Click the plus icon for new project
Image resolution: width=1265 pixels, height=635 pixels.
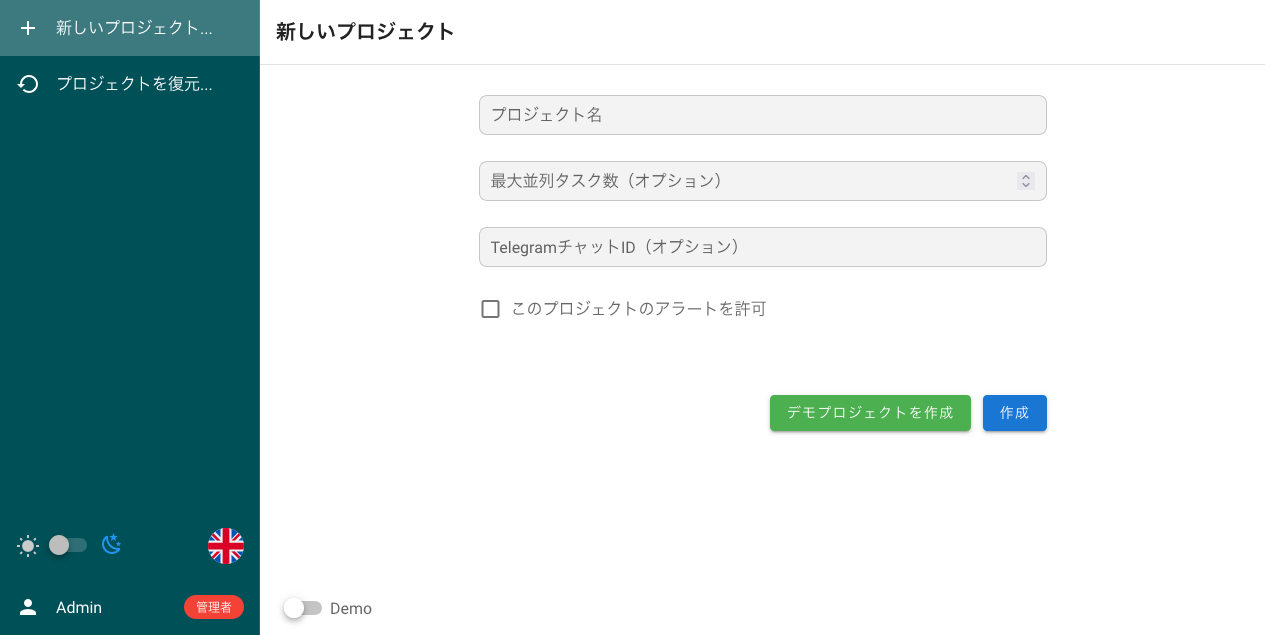click(28, 28)
